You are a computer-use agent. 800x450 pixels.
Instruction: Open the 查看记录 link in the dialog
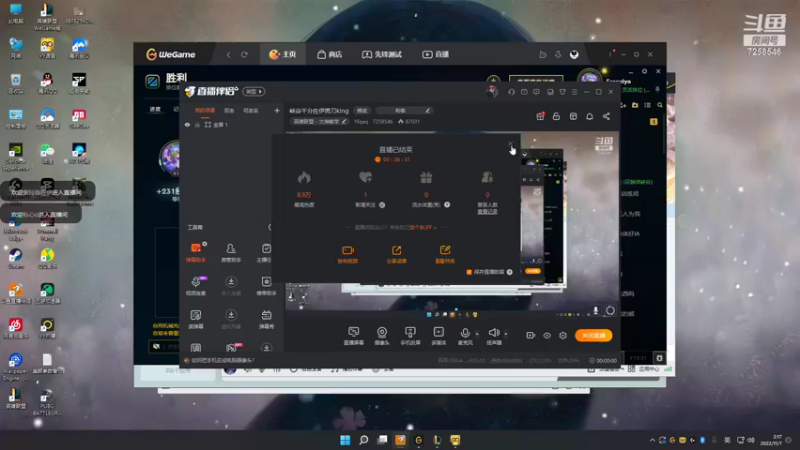[x=487, y=211]
